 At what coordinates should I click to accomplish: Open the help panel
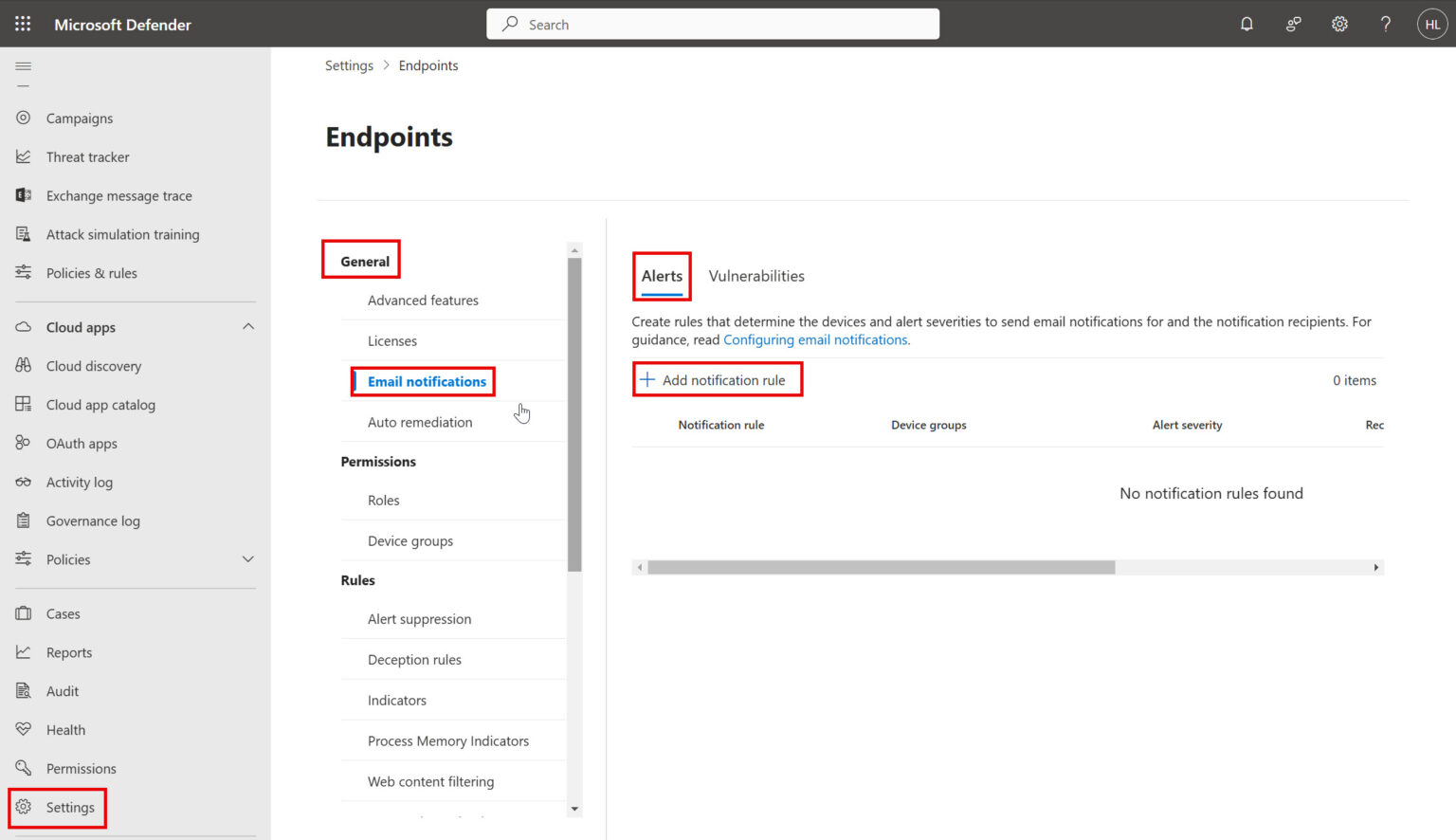tap(1385, 24)
